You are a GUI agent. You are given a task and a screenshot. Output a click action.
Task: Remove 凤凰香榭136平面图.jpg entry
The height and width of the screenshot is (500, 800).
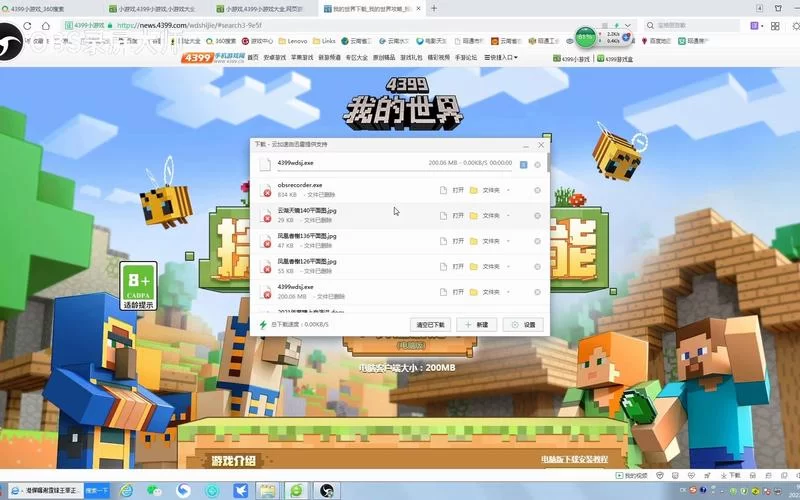[537, 241]
